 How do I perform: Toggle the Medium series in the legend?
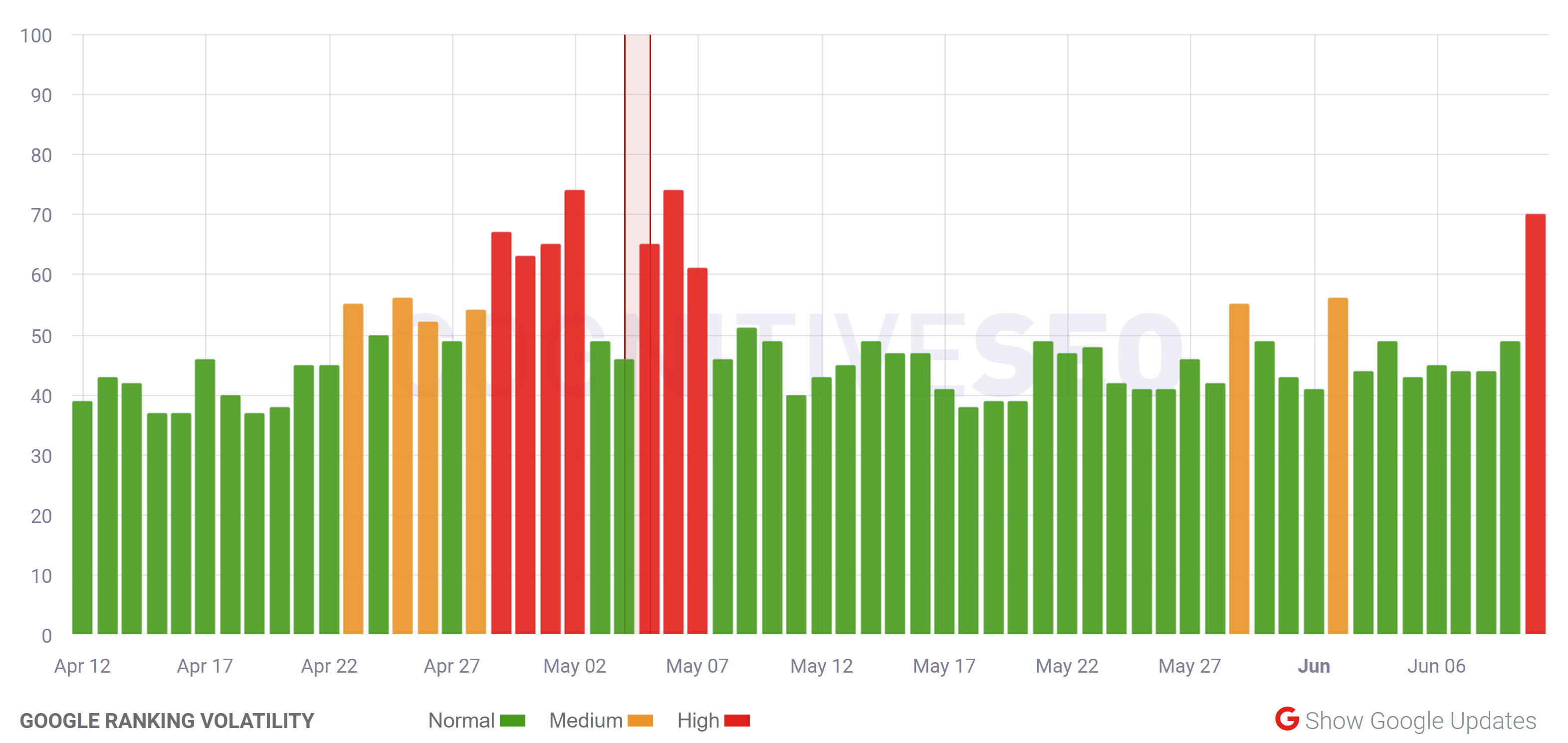(x=586, y=721)
